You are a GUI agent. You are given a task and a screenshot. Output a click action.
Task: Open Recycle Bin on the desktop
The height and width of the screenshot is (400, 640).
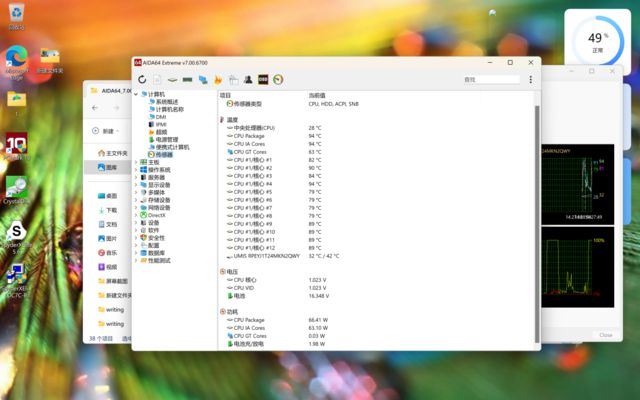click(x=16, y=17)
